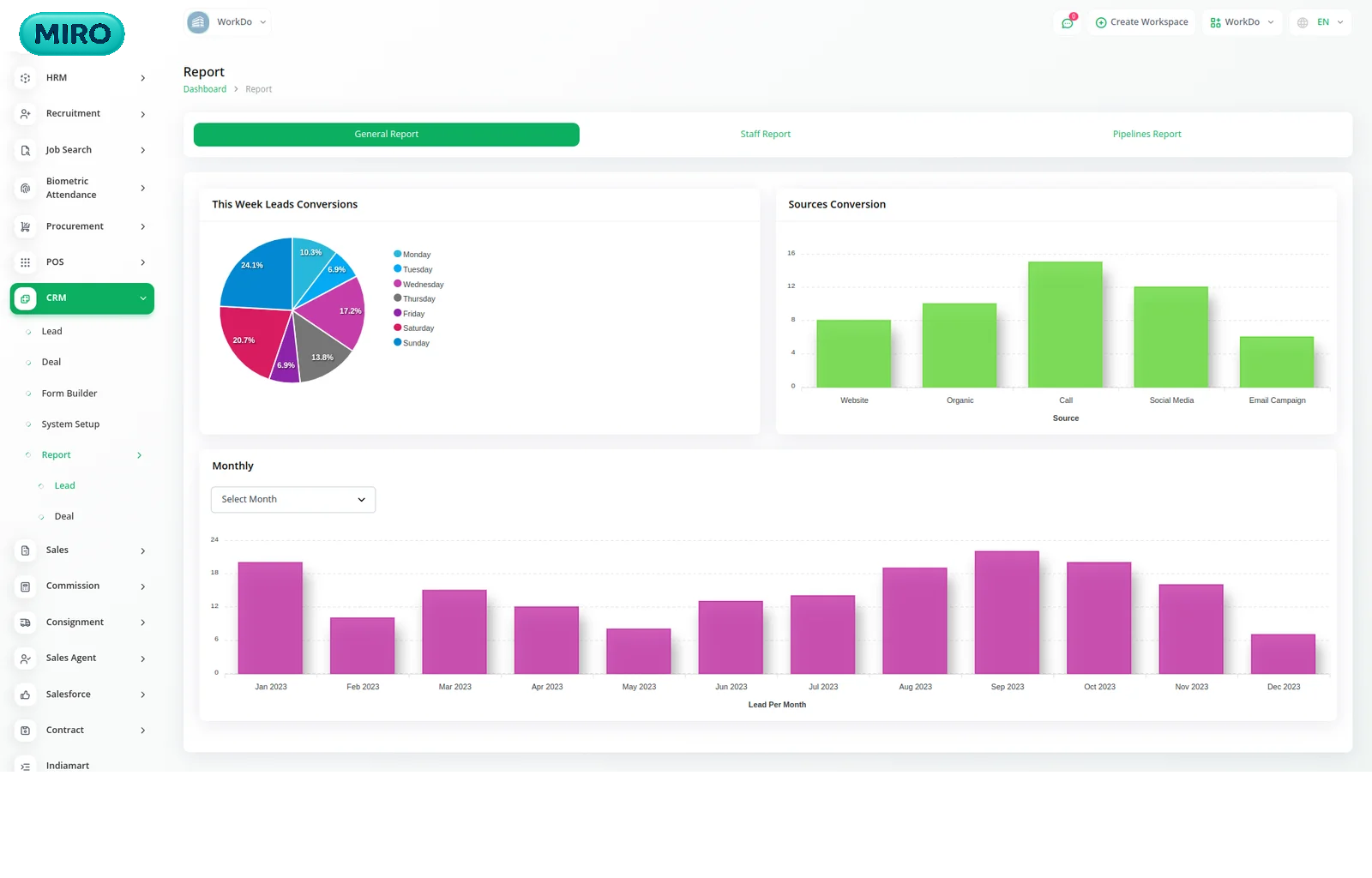Click the Salesforce thumbs-up icon

26,695
